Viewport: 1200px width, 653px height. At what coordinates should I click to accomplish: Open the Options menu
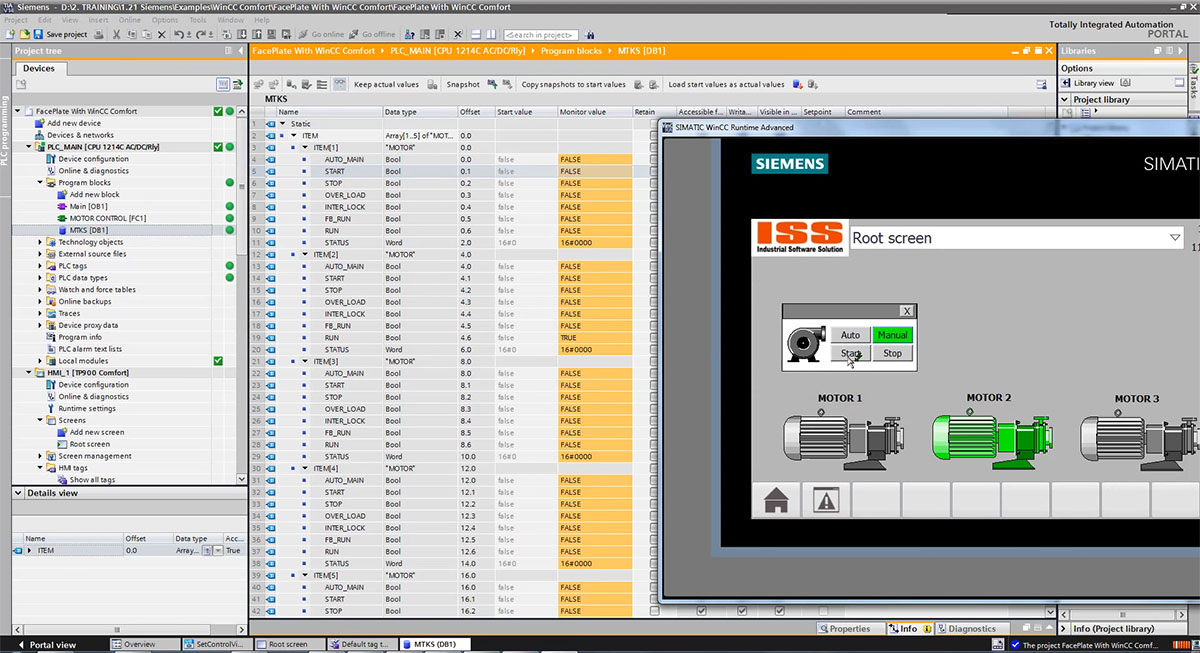(165, 20)
